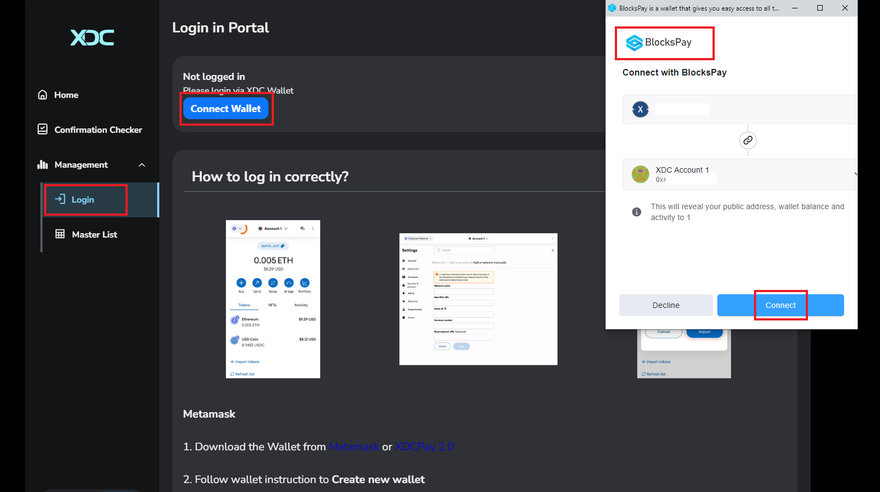Click the XDC Account 1 avatar
The height and width of the screenshot is (492, 880).
pos(641,174)
